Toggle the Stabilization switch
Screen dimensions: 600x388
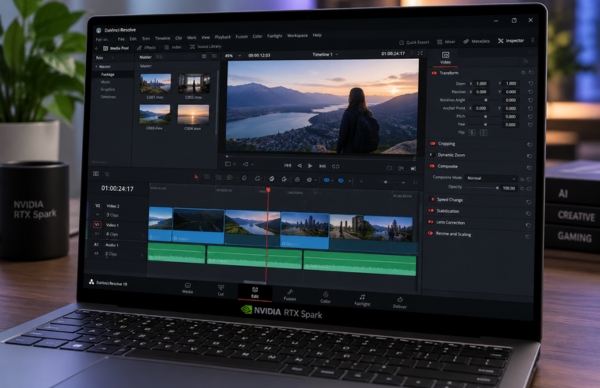(x=431, y=210)
